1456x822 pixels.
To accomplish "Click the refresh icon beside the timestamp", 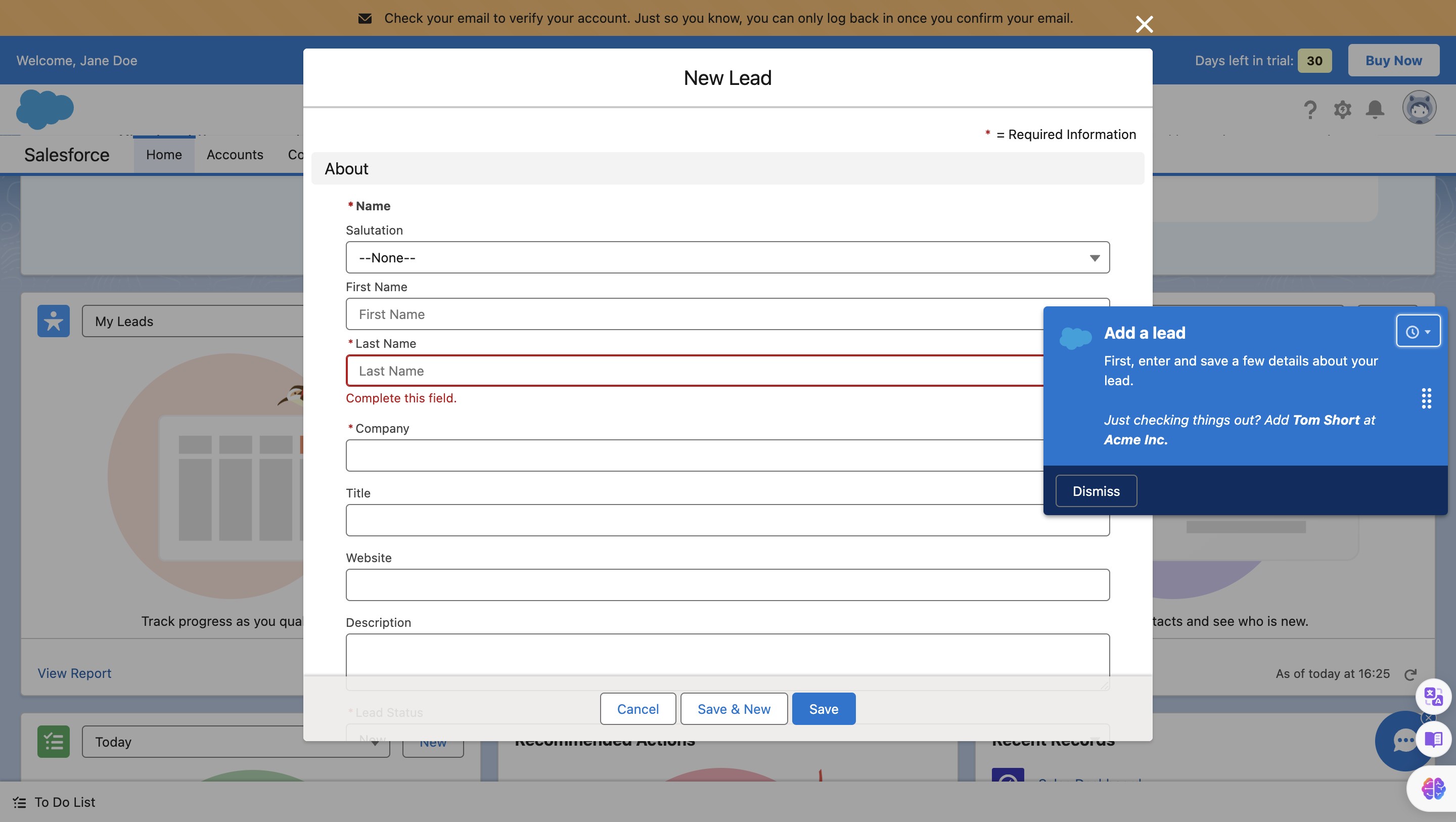I will 1410,674.
